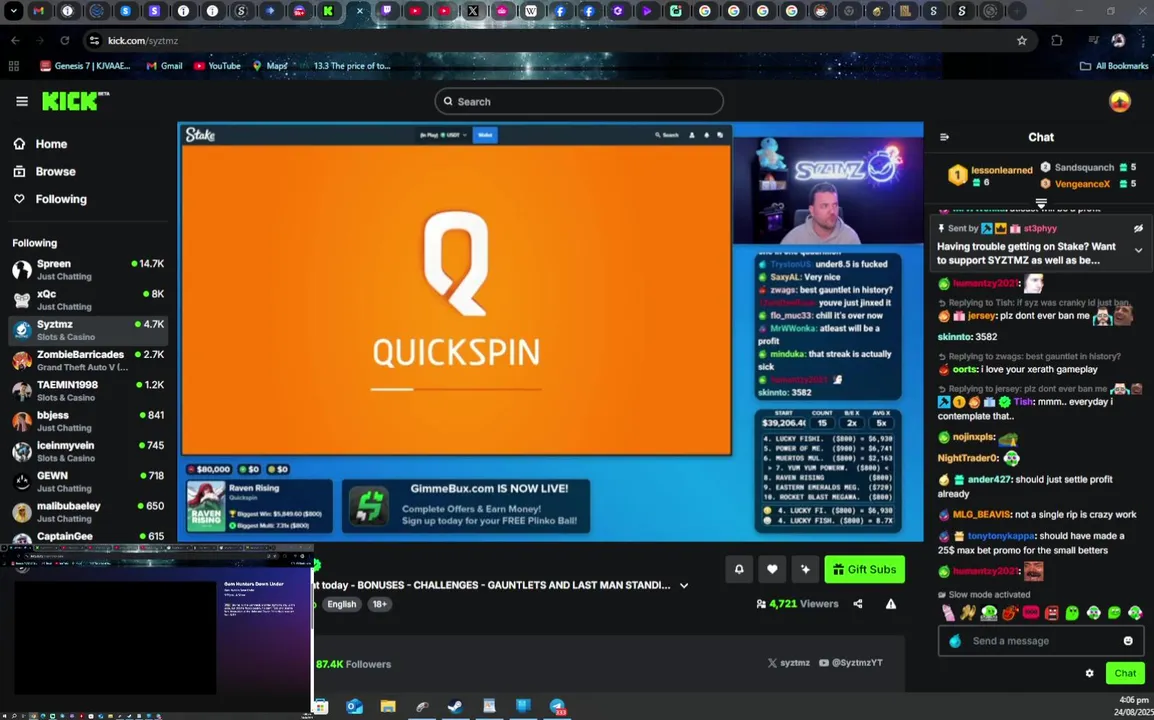The image size is (1154, 720).
Task: Reload the page in the browser toolbar
Action: point(65,40)
